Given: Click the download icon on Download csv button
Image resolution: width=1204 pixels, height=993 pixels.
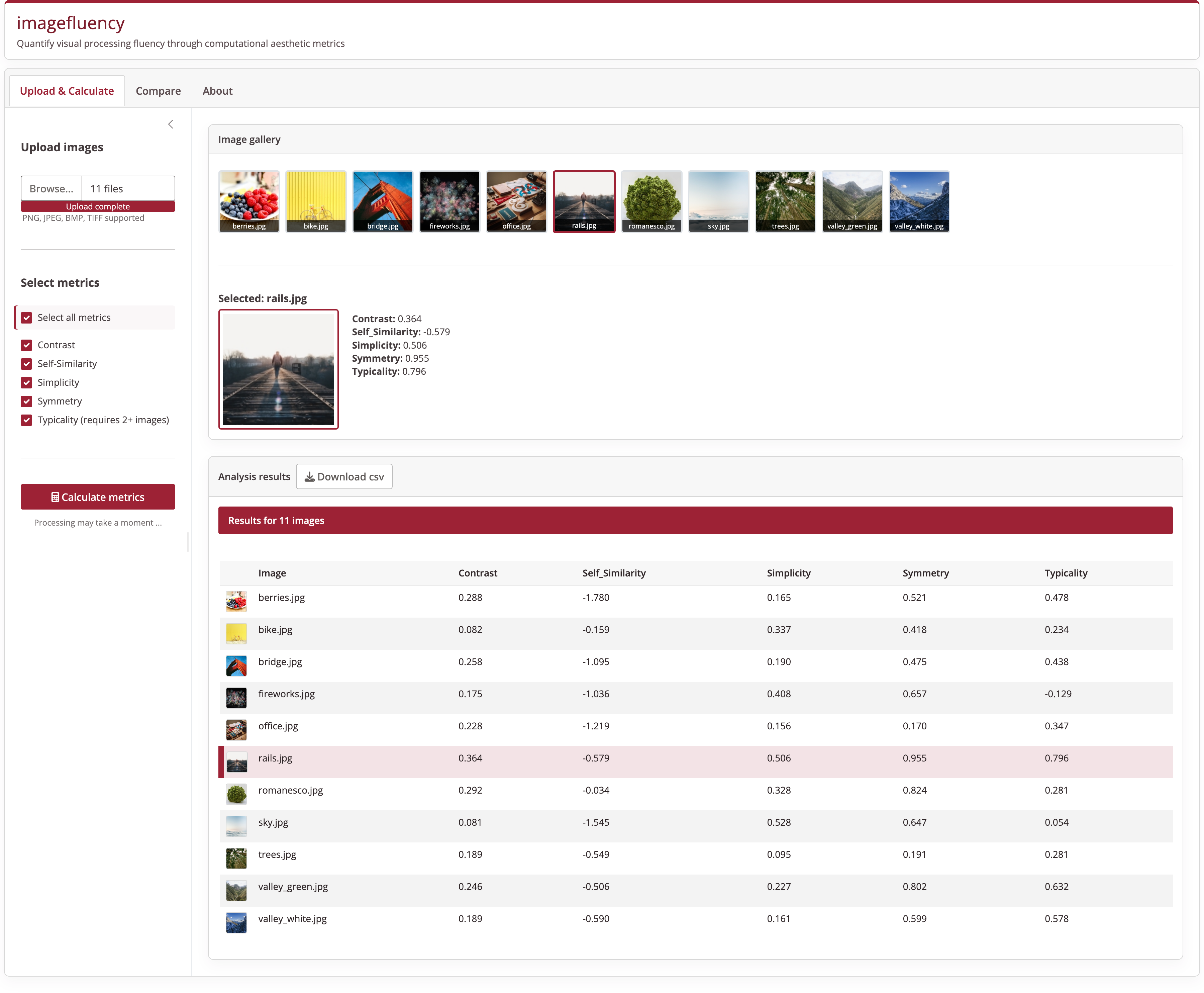Looking at the screenshot, I should (309, 476).
